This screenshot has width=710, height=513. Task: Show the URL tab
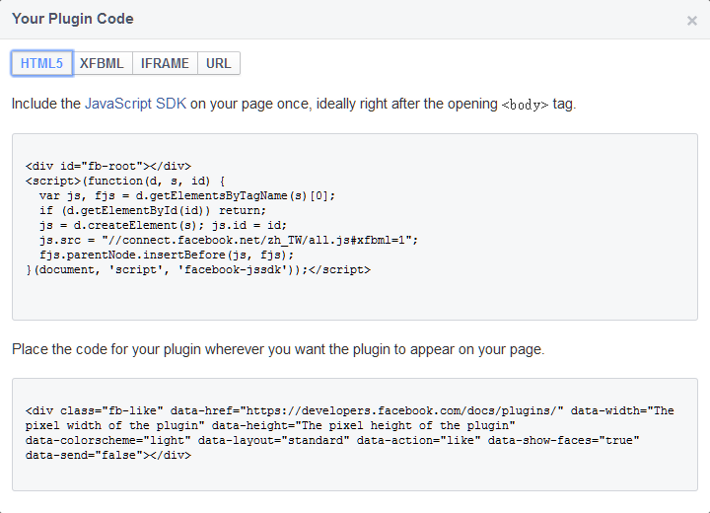pos(218,63)
